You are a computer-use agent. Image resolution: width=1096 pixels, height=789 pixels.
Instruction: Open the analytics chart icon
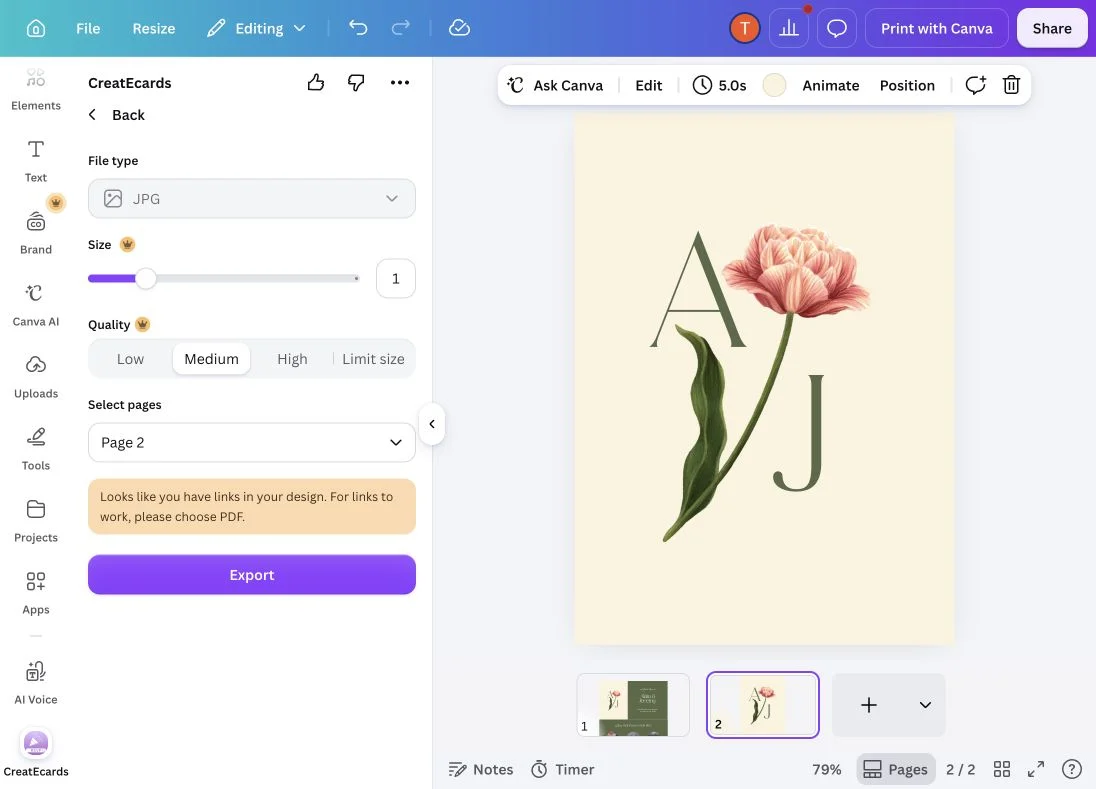(788, 29)
